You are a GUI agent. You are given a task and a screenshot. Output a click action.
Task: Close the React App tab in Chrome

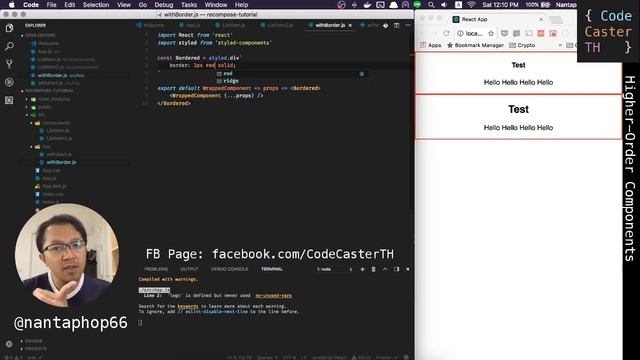(541, 19)
